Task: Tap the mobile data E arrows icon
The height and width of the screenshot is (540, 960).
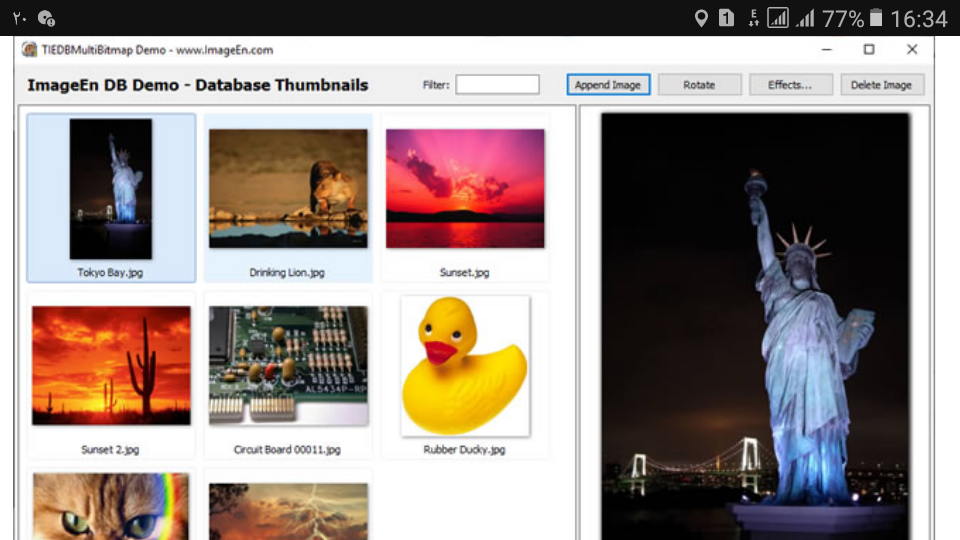Action: click(754, 18)
